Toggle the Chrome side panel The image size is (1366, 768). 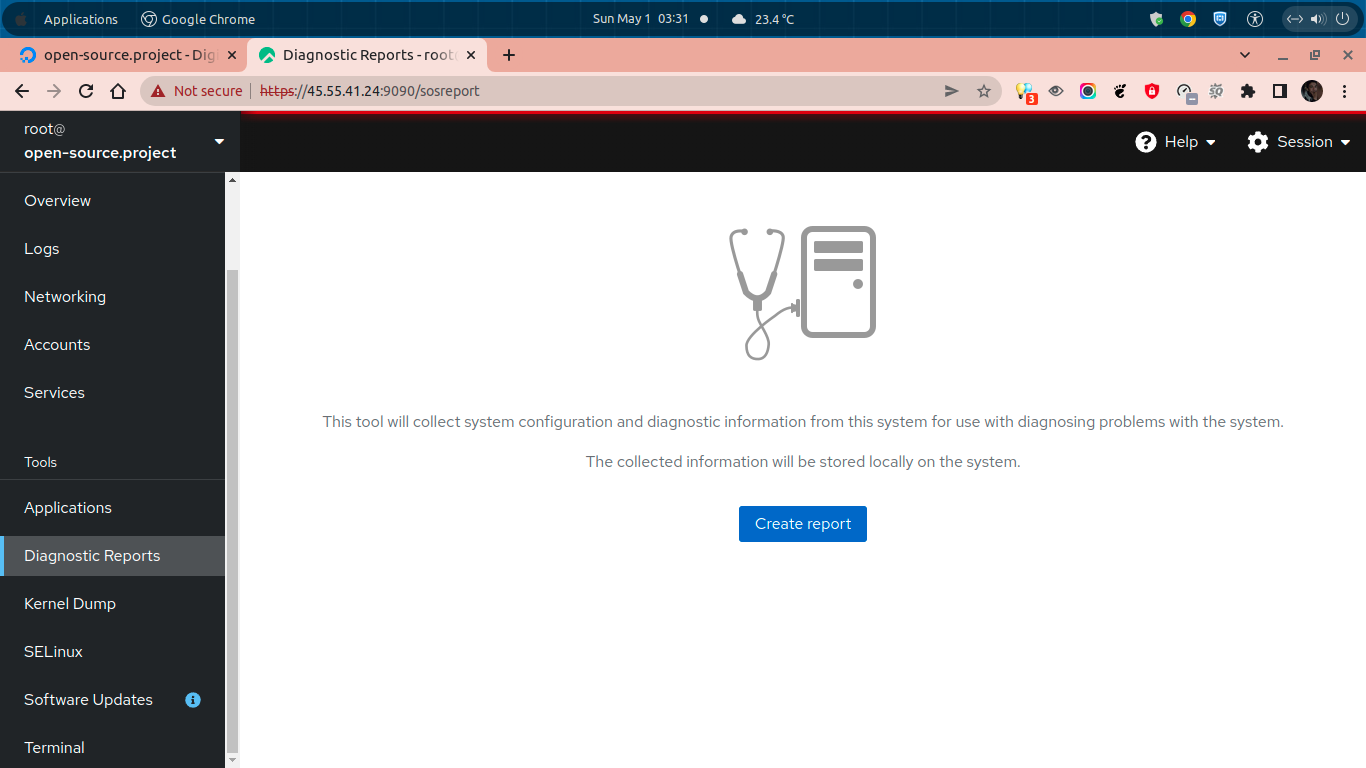[x=1279, y=91]
